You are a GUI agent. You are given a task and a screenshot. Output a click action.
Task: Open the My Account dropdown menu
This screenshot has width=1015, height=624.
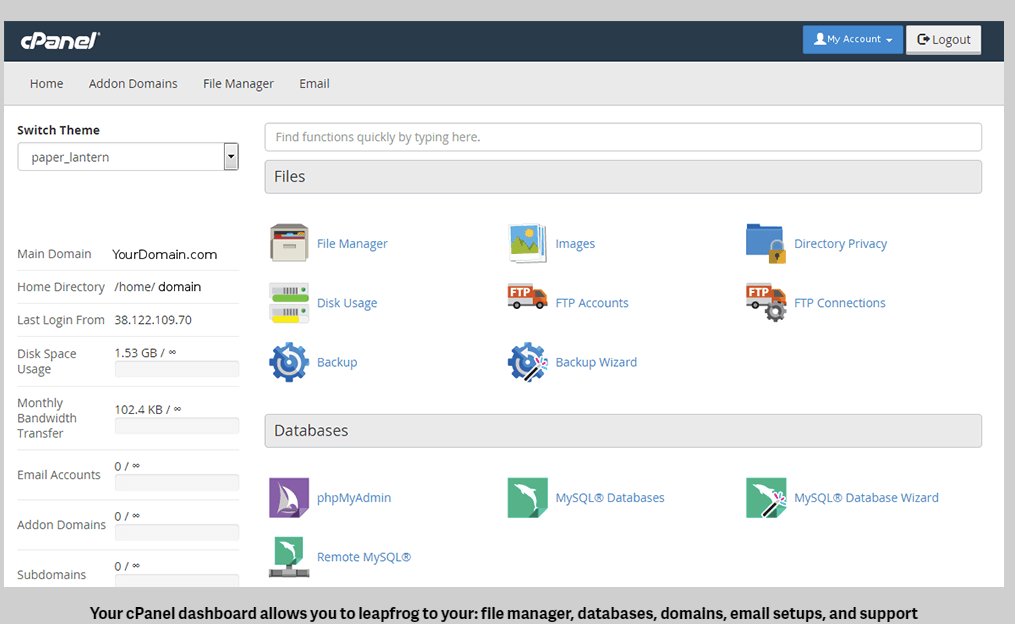pyautogui.click(x=852, y=40)
